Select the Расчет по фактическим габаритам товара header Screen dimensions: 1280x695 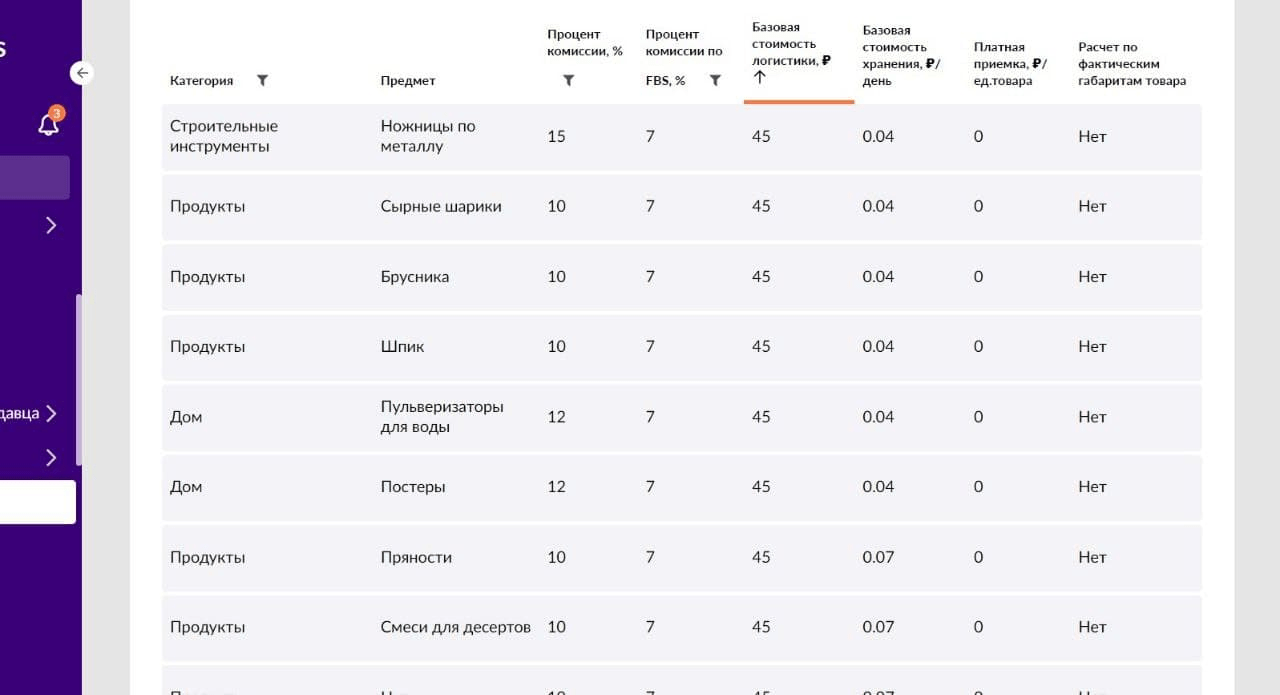tap(1131, 64)
